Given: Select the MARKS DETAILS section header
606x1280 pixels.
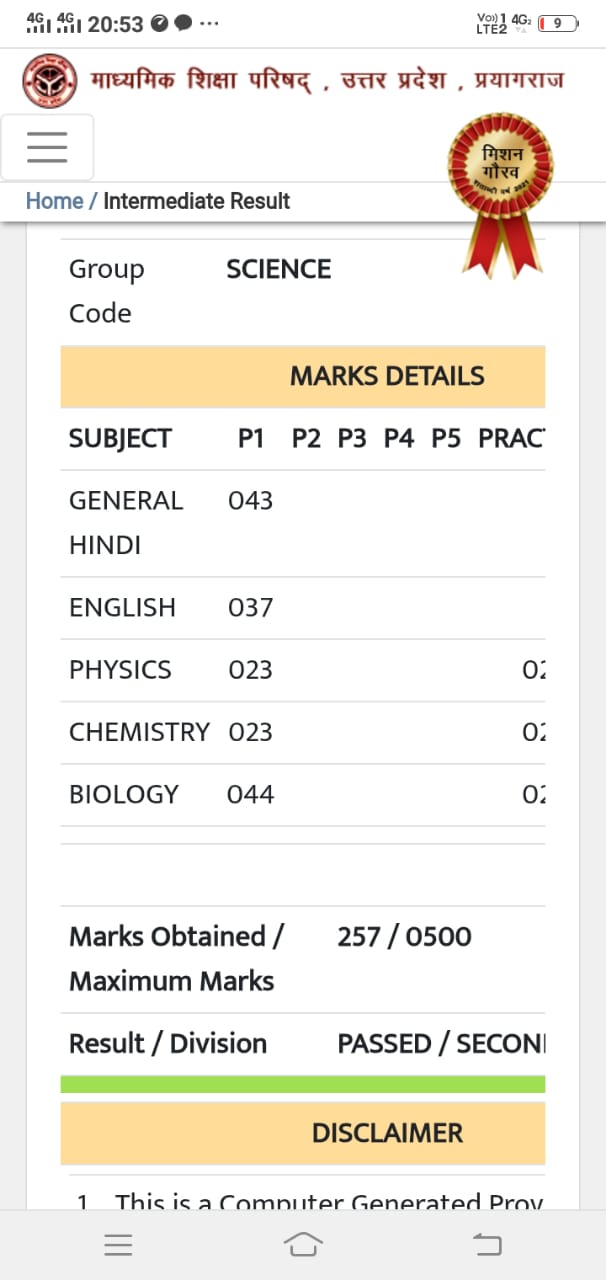Looking at the screenshot, I should click(387, 377).
